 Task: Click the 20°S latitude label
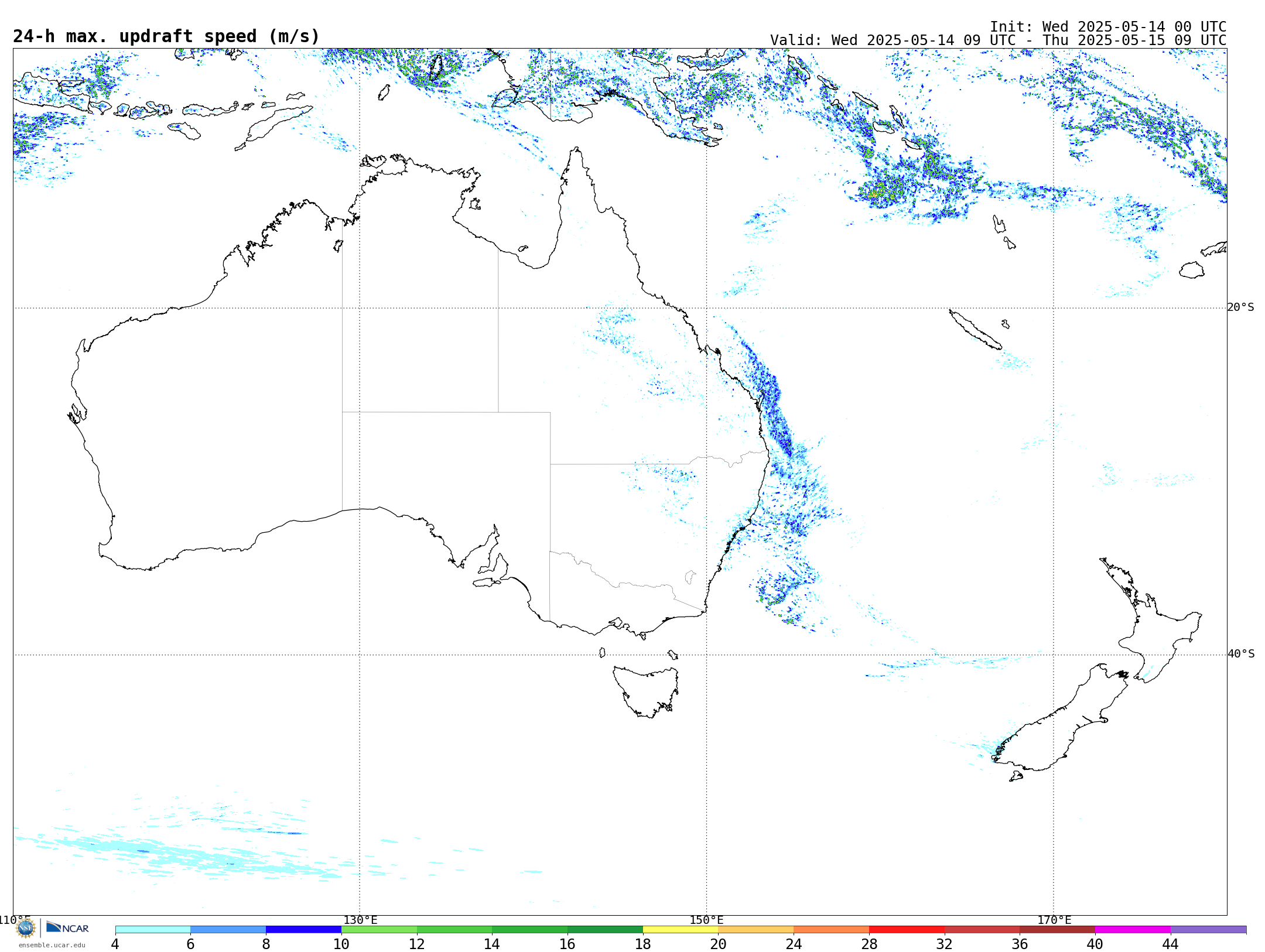(1241, 307)
